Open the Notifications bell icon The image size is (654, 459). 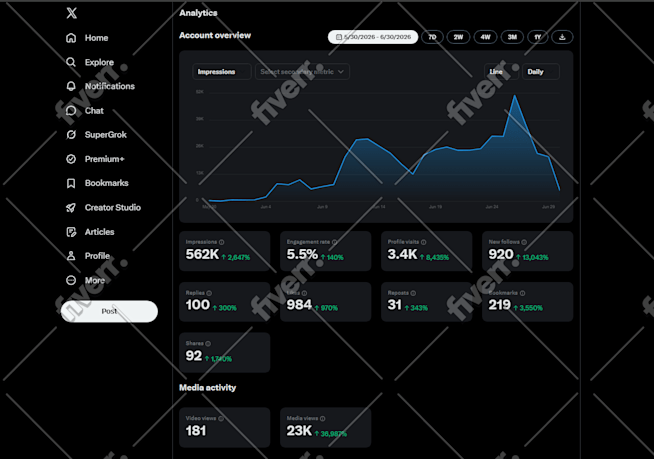click(x=71, y=86)
